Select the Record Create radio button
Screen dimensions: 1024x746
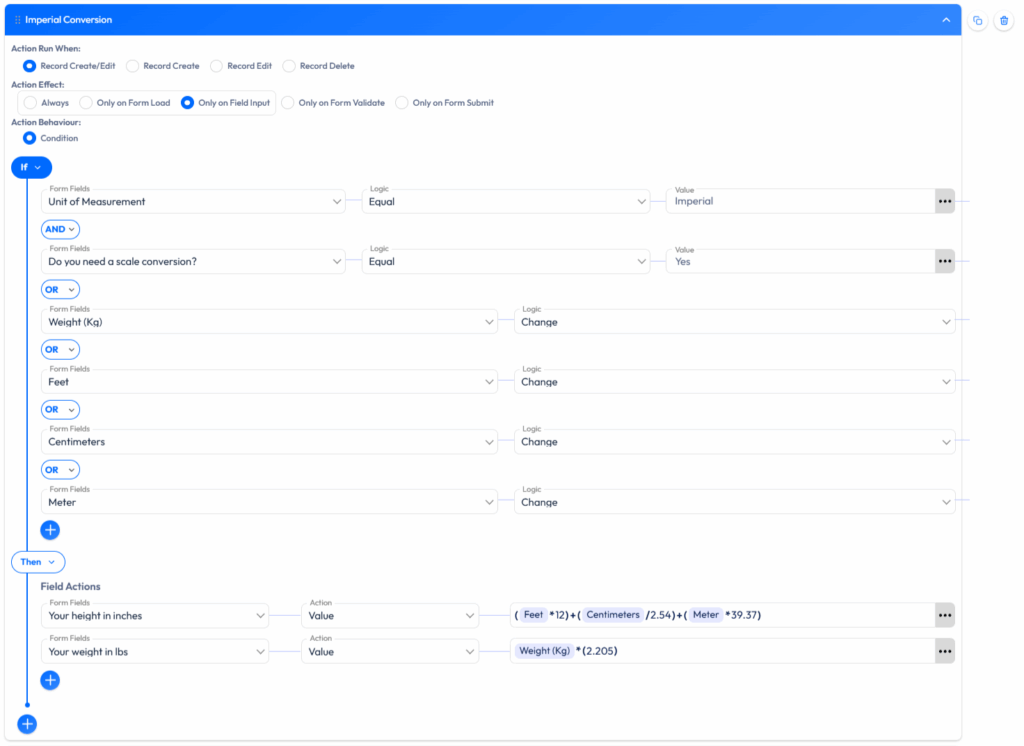click(x=133, y=66)
